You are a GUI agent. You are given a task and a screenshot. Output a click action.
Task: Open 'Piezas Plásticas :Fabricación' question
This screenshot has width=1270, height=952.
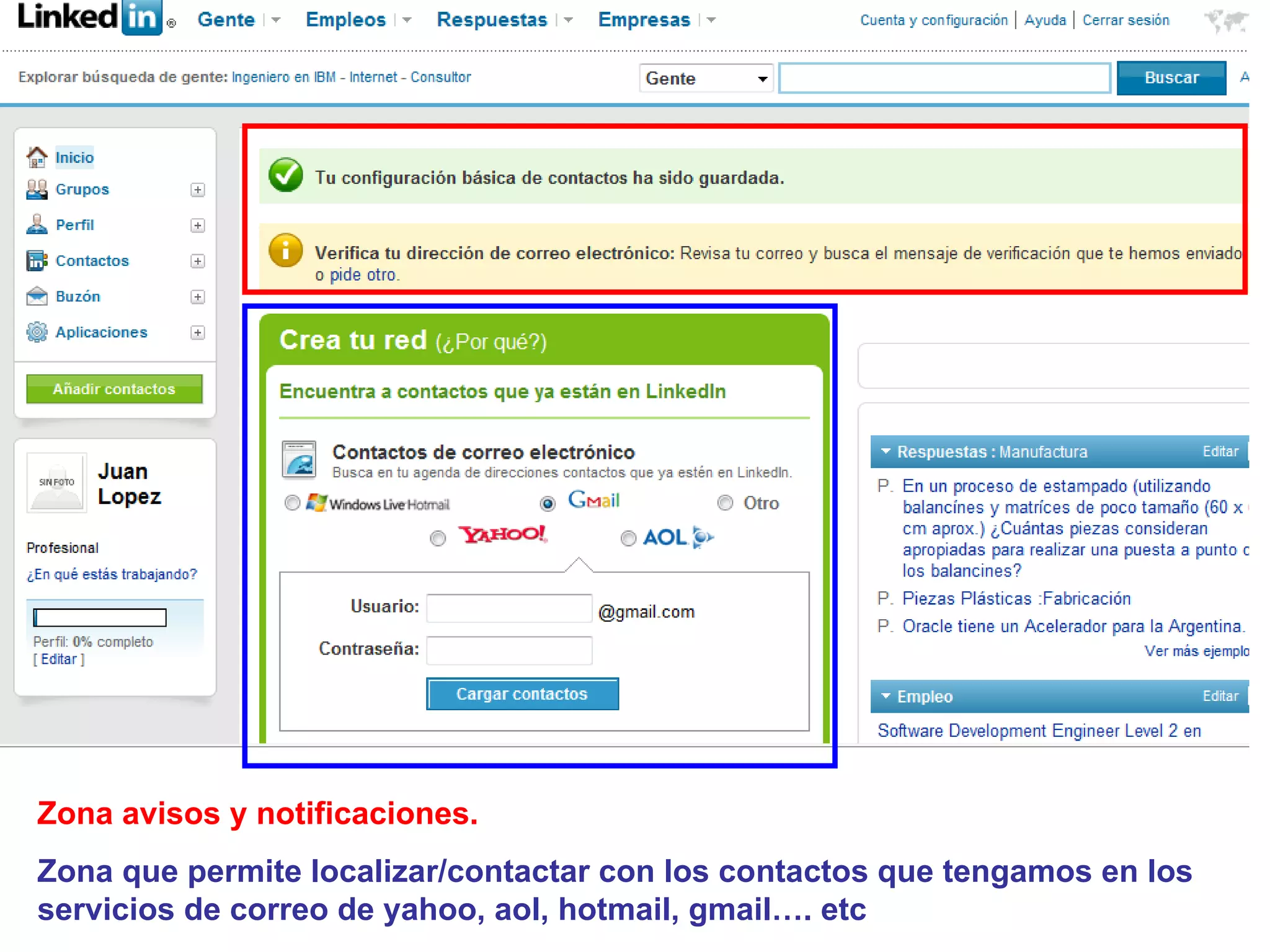1016,598
